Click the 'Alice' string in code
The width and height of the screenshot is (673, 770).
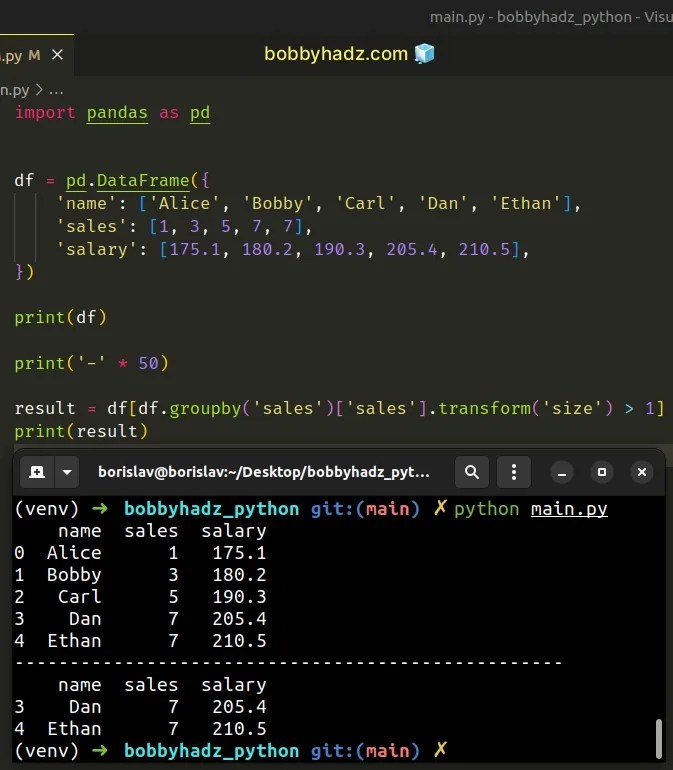[184, 203]
